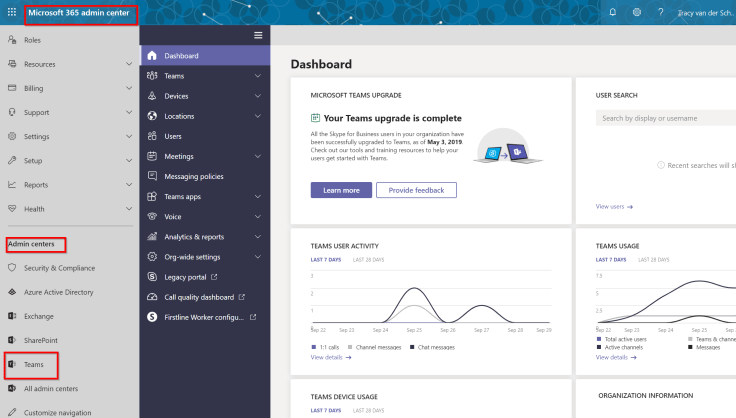The width and height of the screenshot is (736, 418).
Task: Open the app launcher waffle icon
Action: (x=12, y=15)
